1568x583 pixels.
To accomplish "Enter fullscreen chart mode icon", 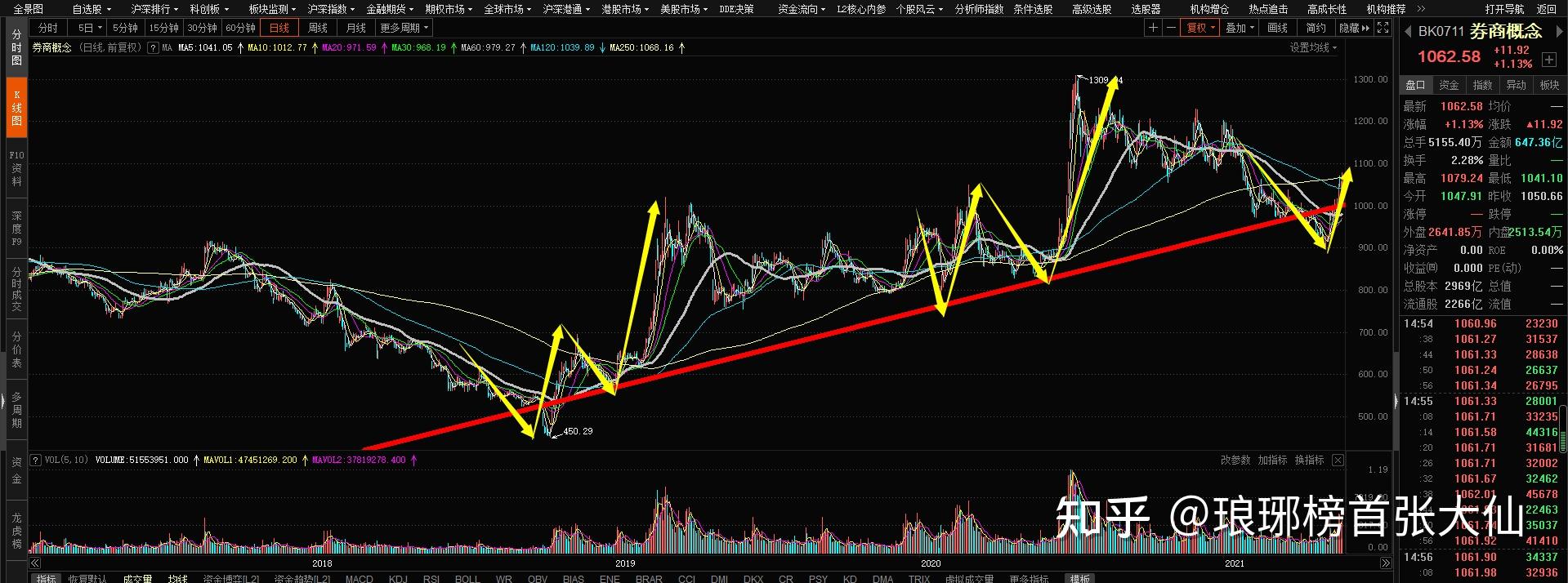I will 1383,28.
